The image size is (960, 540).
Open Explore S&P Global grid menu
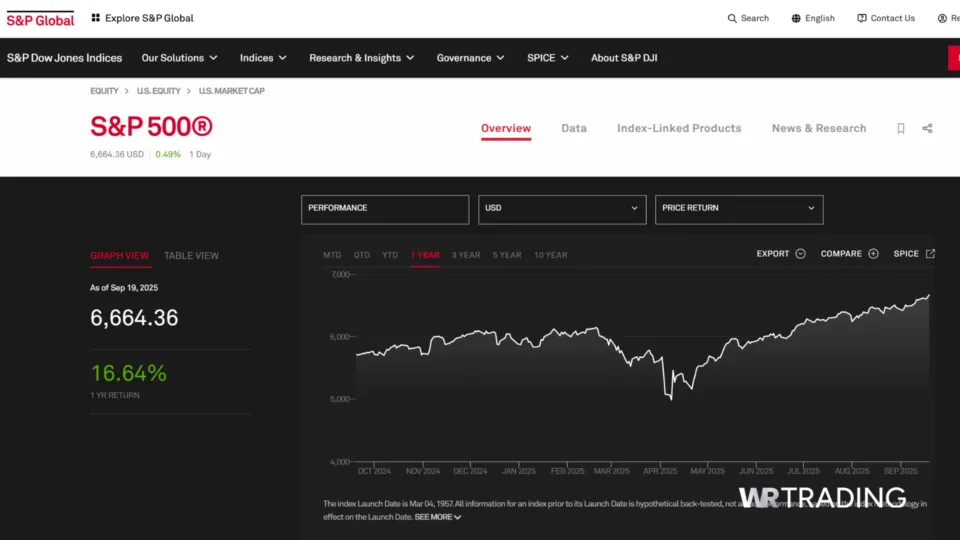(96, 18)
